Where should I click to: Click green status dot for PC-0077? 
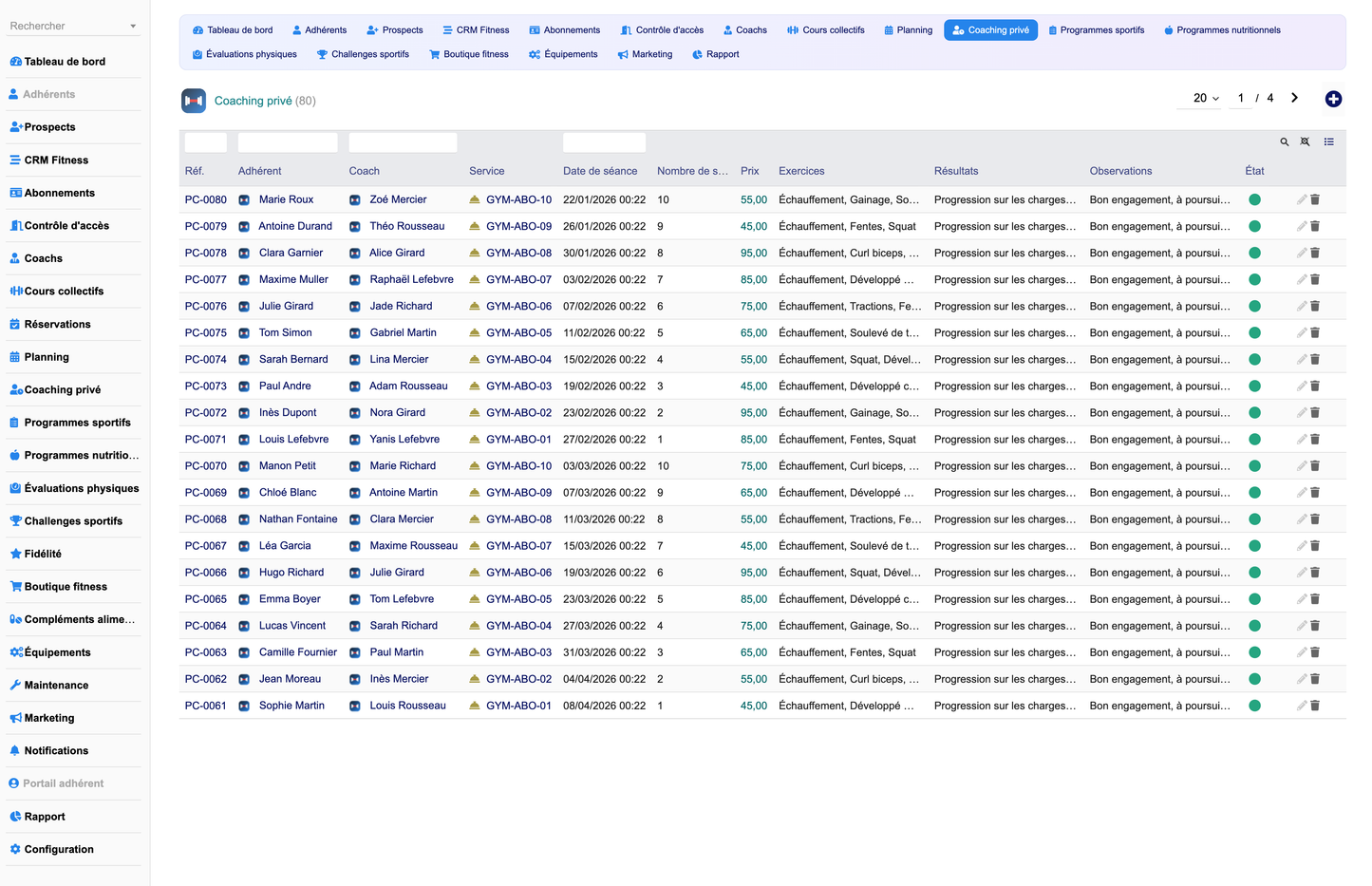(1254, 279)
